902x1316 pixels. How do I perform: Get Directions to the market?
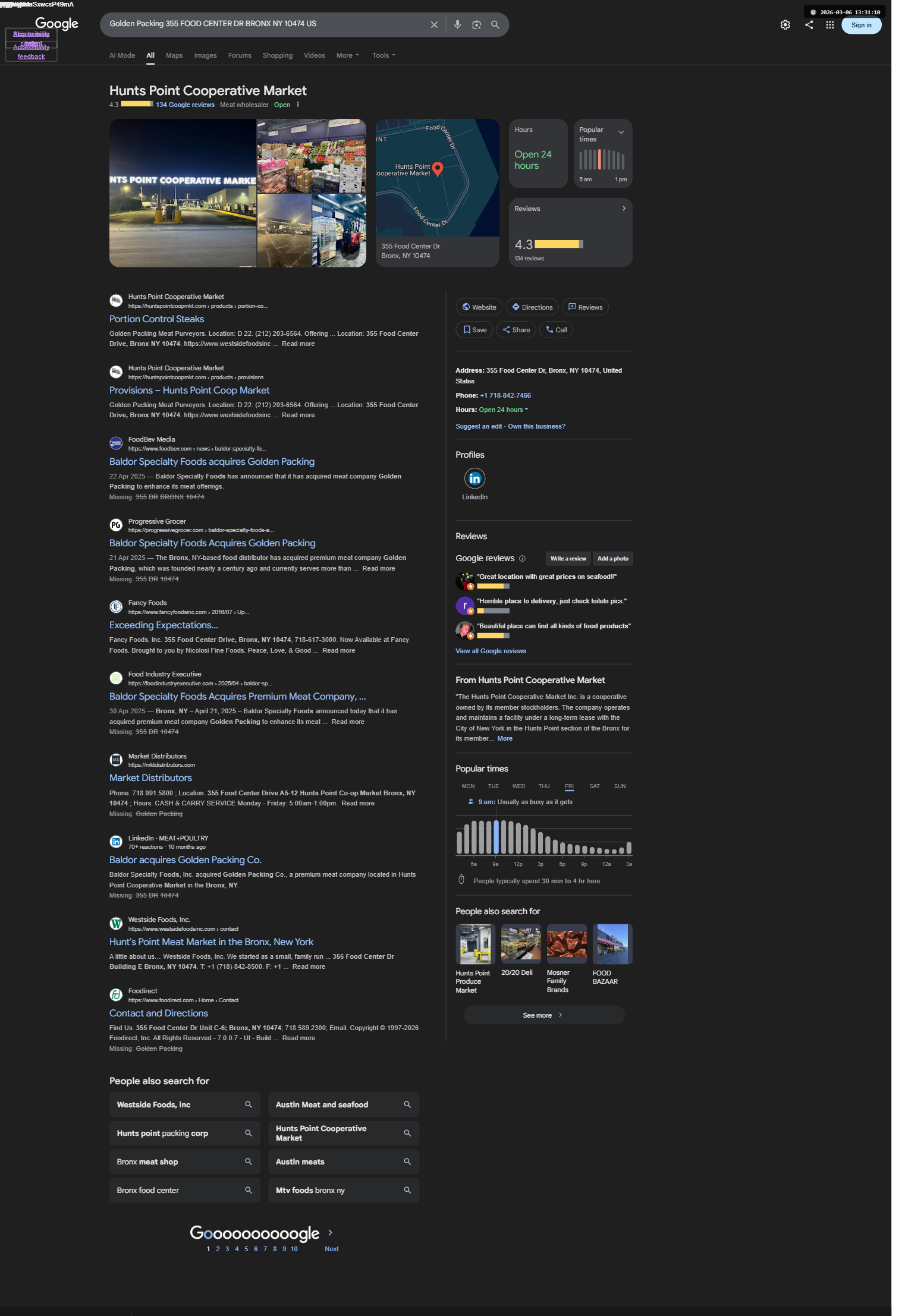532,307
